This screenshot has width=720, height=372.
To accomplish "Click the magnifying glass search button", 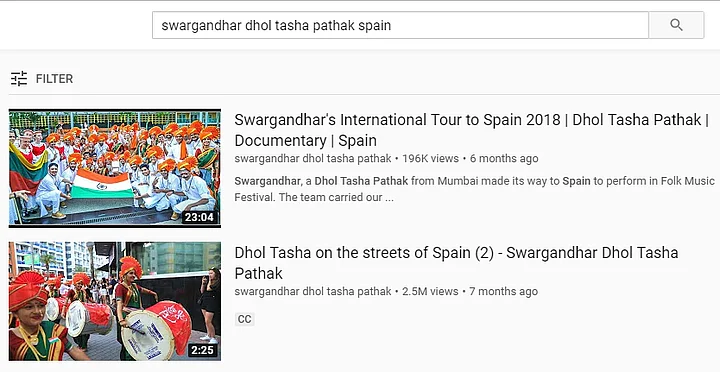I will click(x=676, y=25).
